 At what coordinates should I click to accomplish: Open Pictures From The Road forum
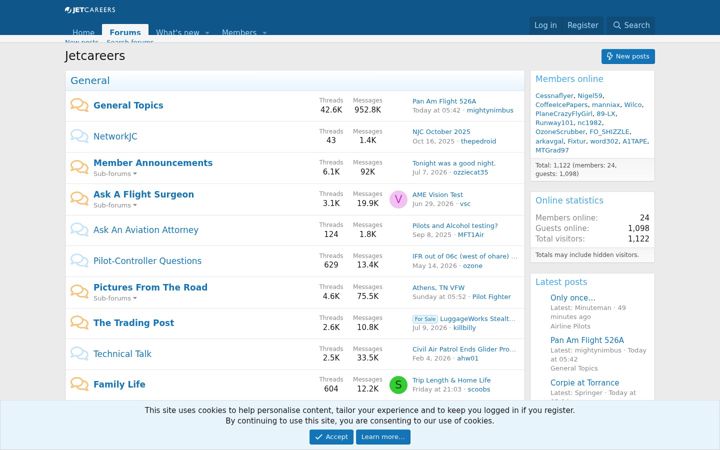coord(150,287)
